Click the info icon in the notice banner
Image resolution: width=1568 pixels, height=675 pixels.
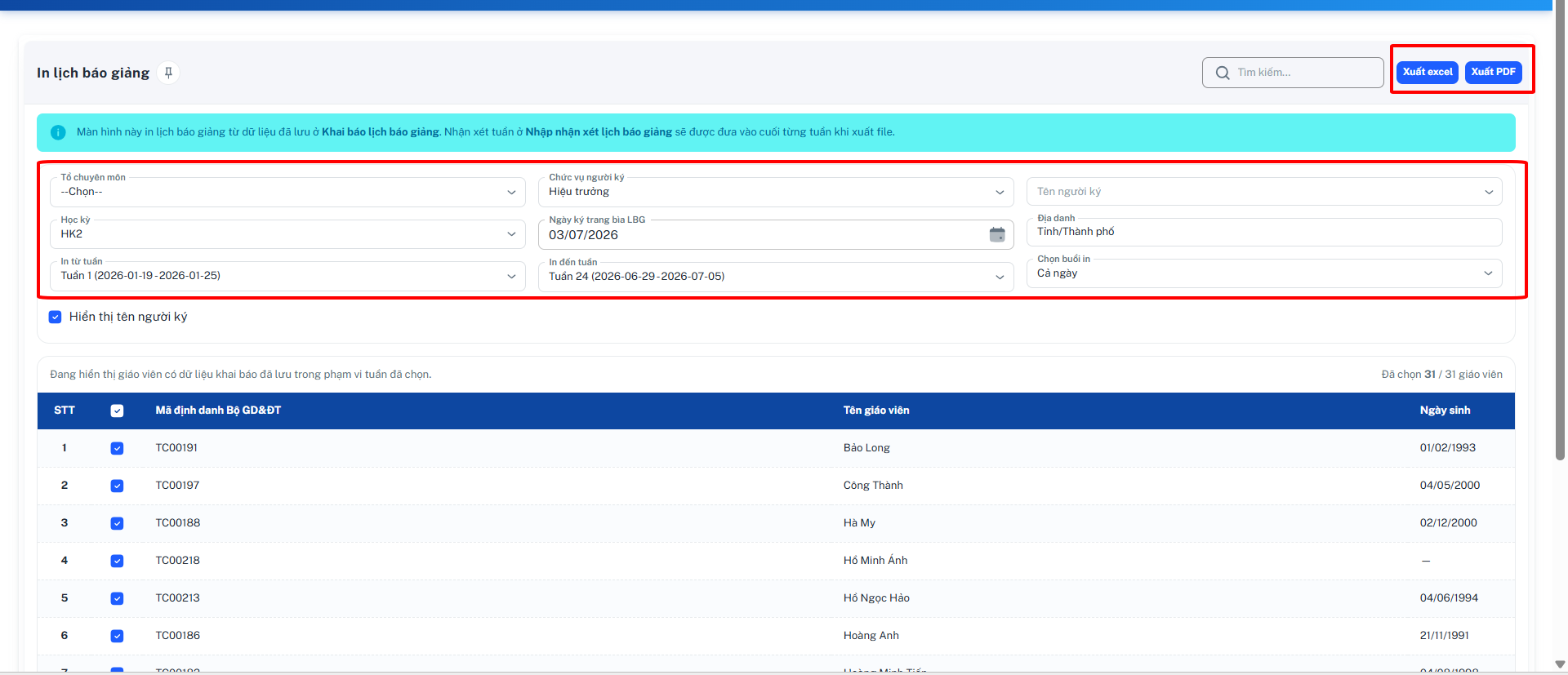coord(58,132)
